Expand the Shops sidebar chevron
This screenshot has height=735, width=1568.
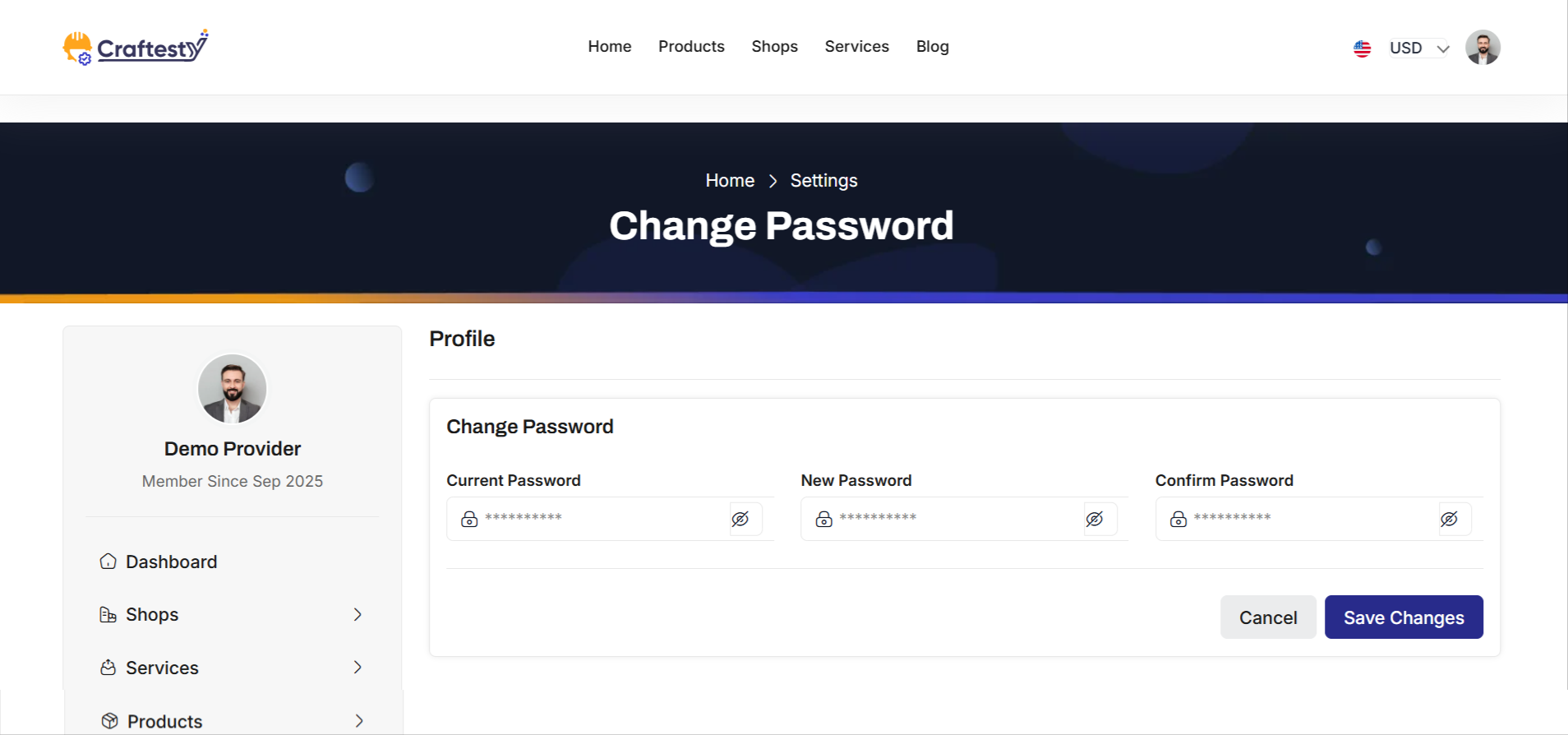coord(357,615)
